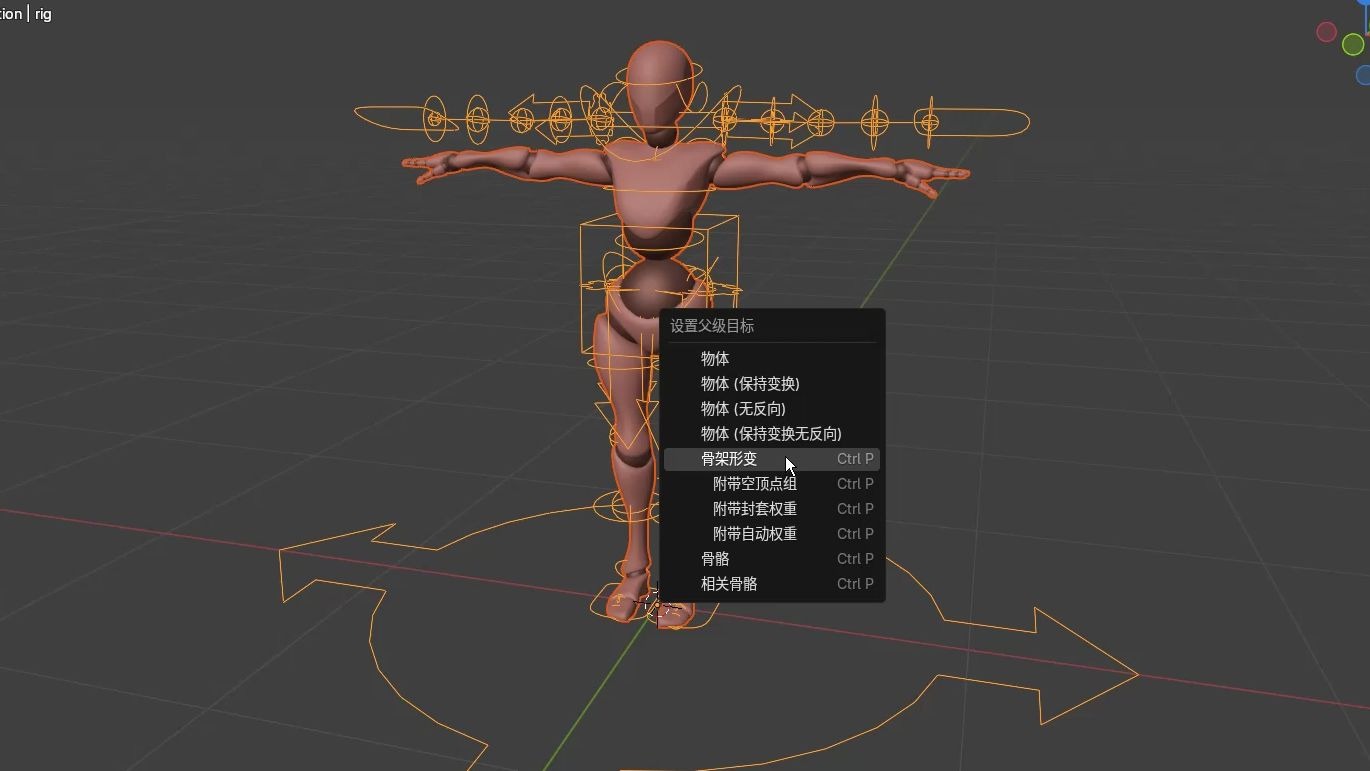Choose '附带自动权重' parenting option
The width and height of the screenshot is (1370, 771).
click(x=756, y=533)
